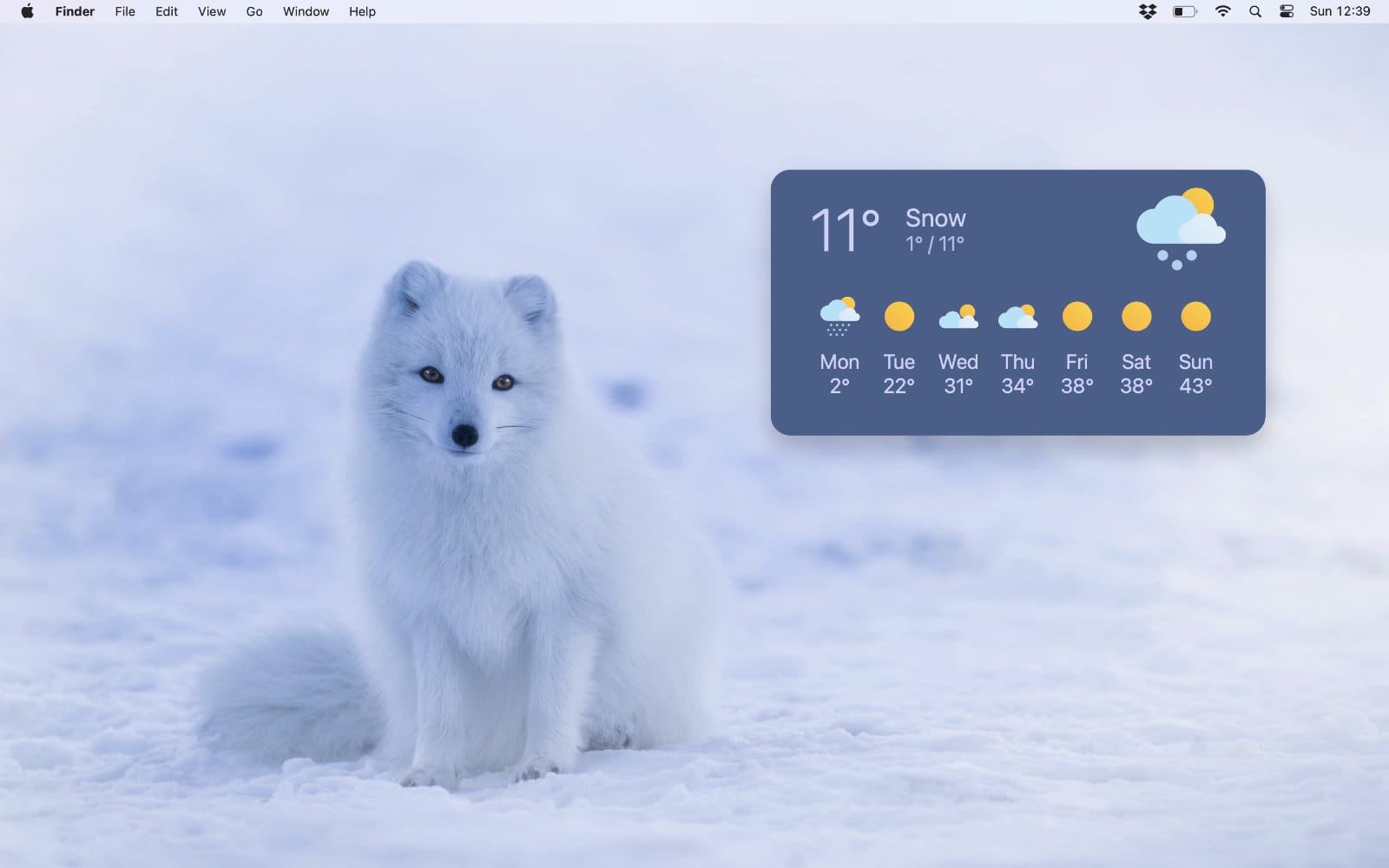The height and width of the screenshot is (868, 1389).
Task: Select the Sun day label in widget
Action: pyautogui.click(x=1195, y=362)
